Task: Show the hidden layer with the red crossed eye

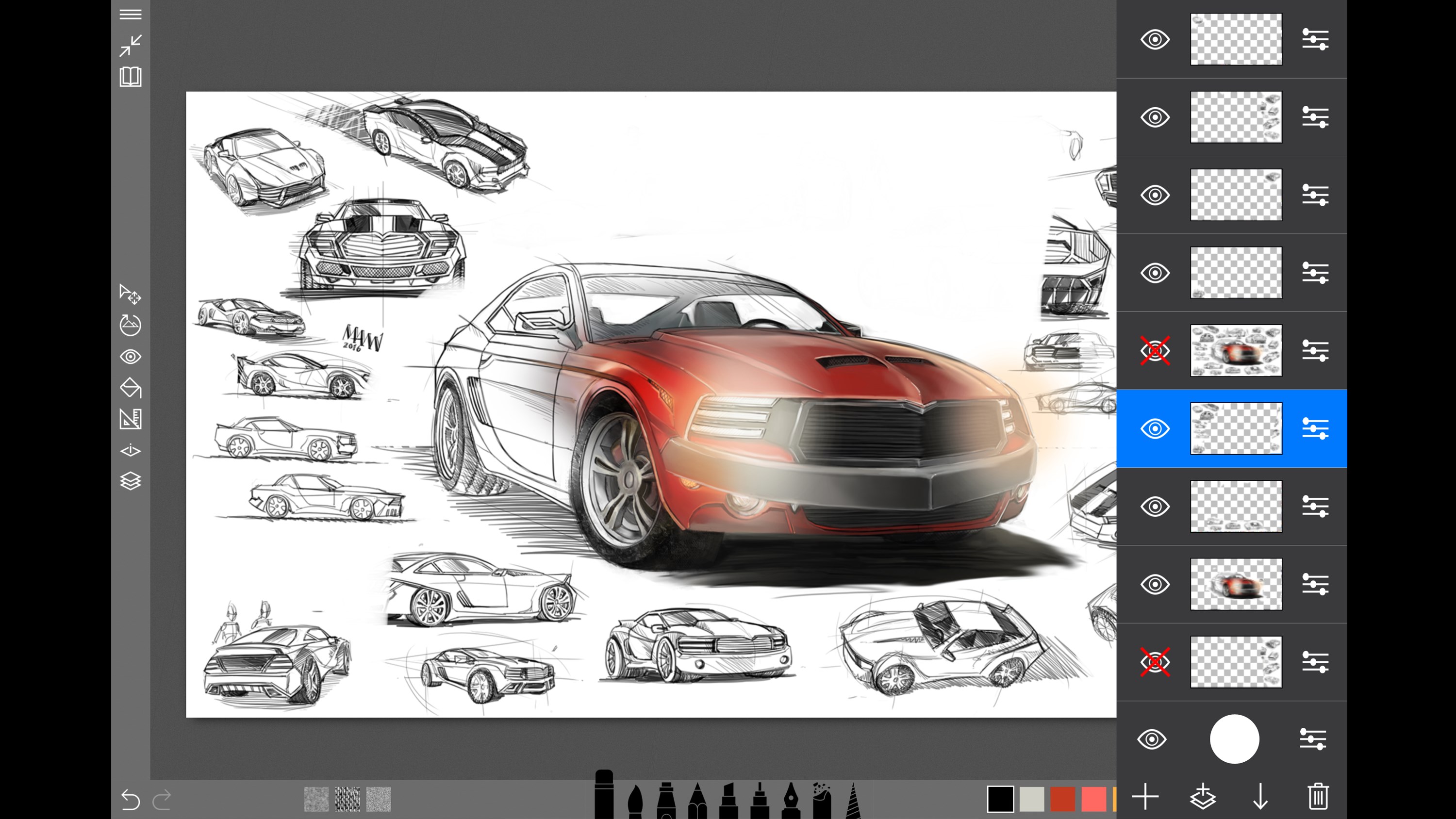Action: point(1155,350)
